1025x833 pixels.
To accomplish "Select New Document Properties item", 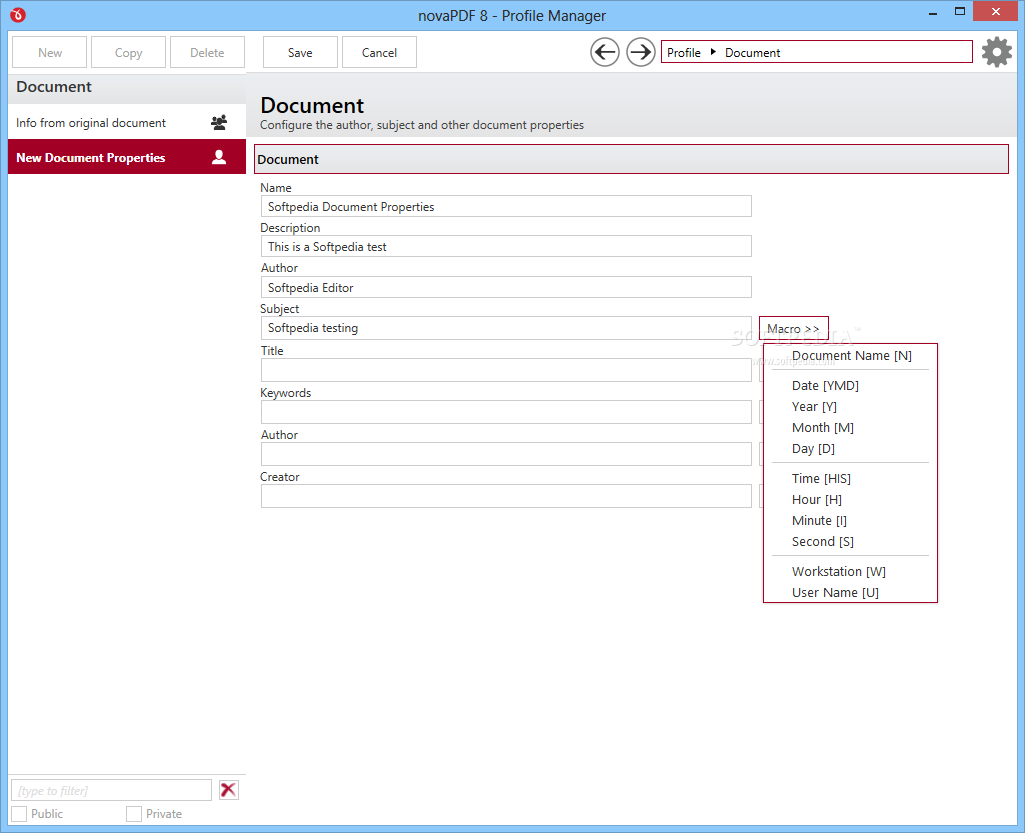I will [127, 157].
